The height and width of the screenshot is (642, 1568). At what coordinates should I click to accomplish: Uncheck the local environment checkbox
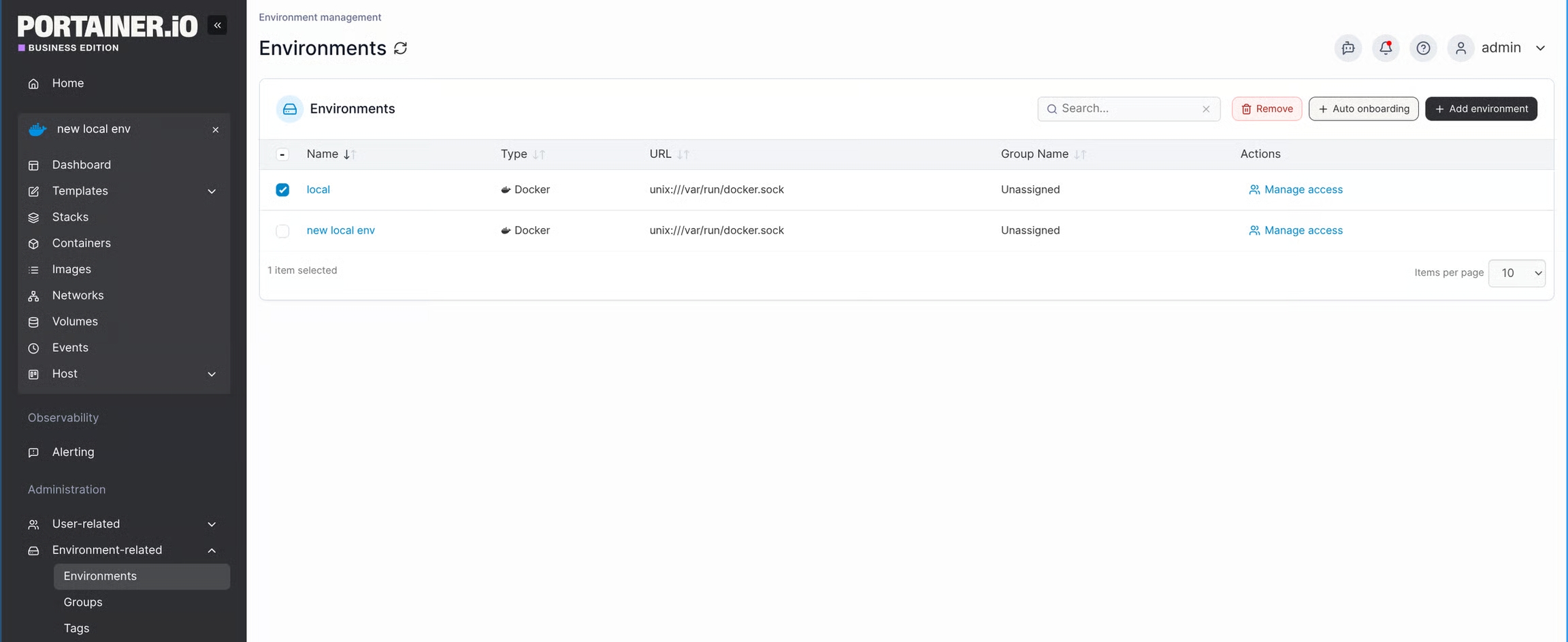[x=282, y=190]
